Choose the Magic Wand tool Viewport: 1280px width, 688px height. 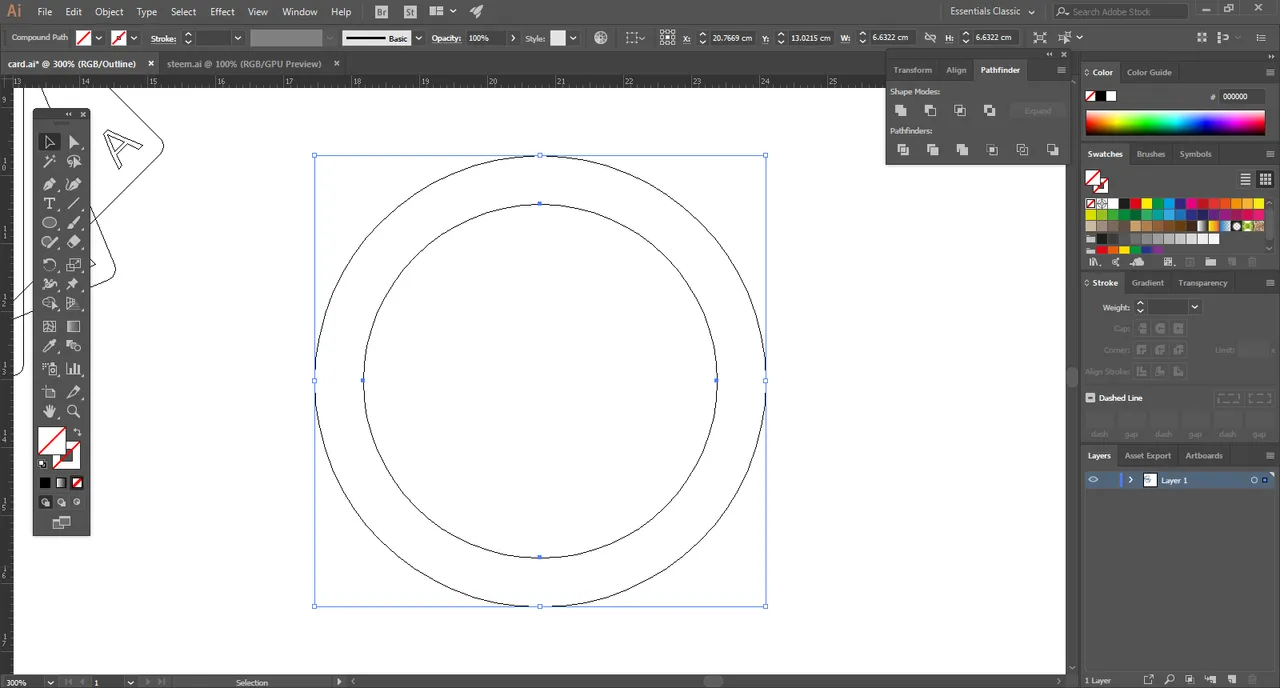(x=49, y=162)
